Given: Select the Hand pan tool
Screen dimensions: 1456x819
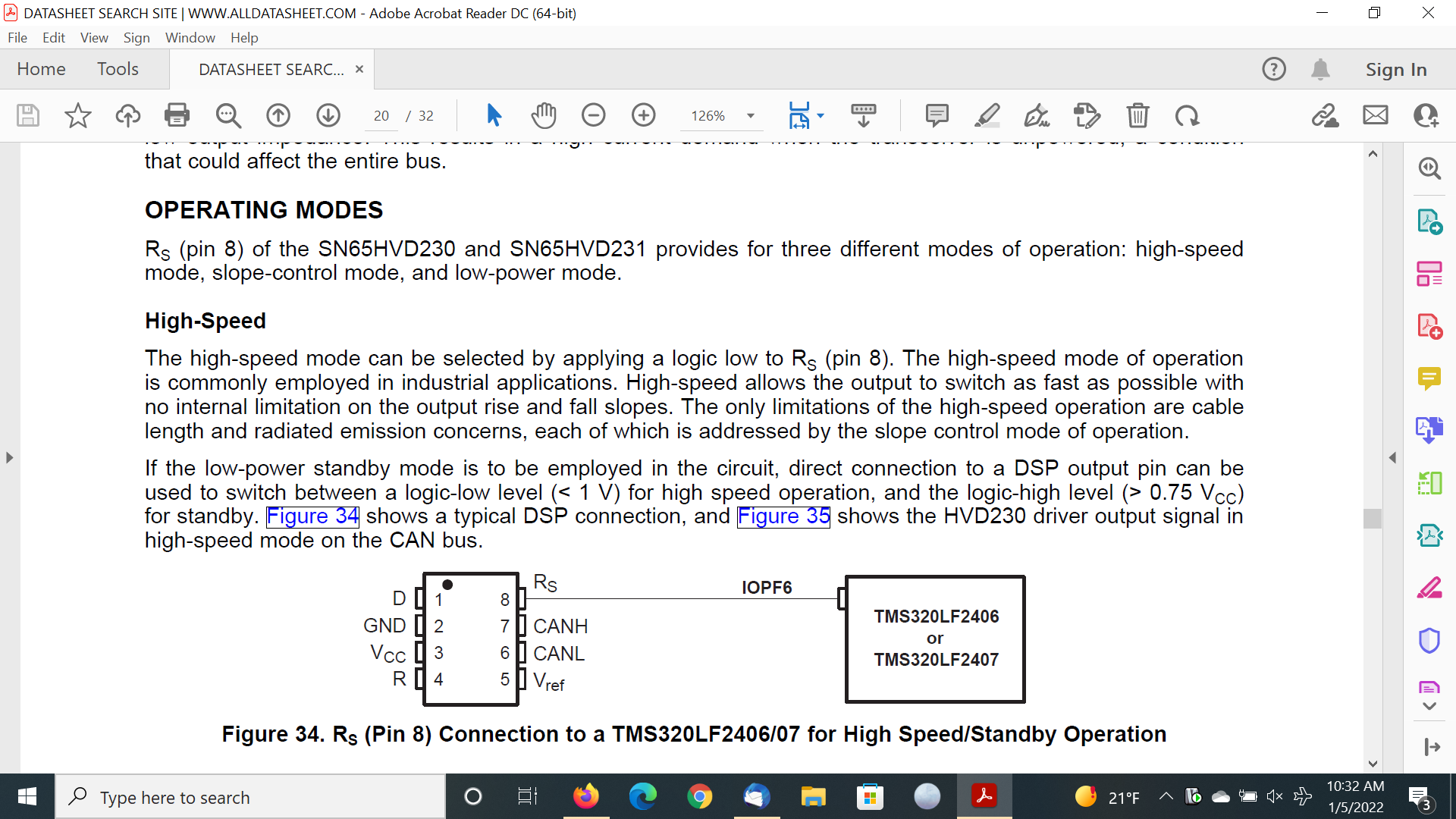Looking at the screenshot, I should tap(543, 115).
